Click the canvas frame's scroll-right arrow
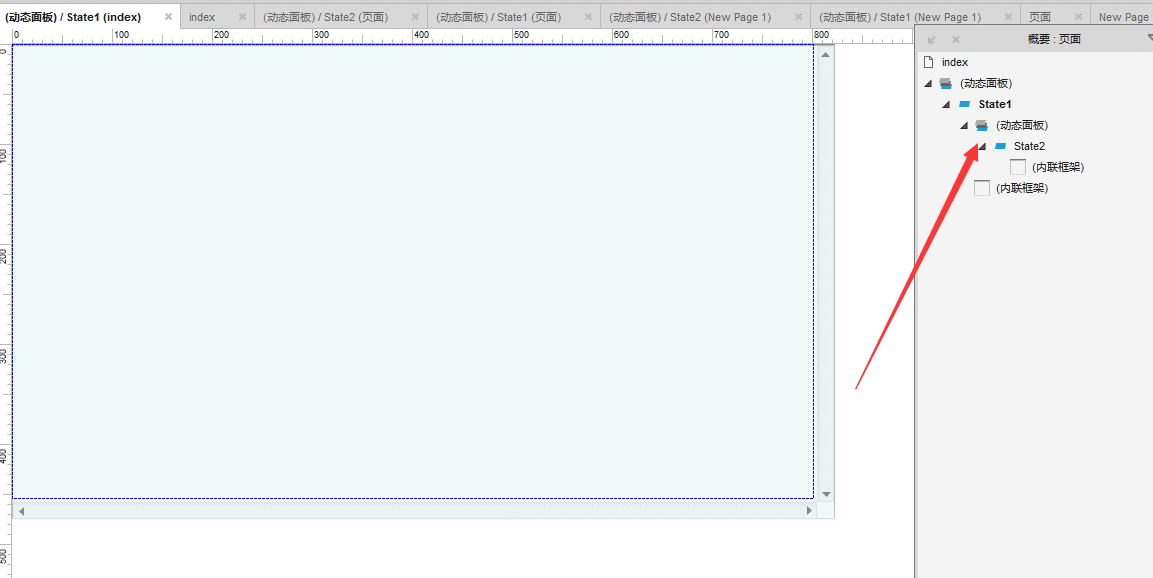This screenshot has height=578, width=1153. [810, 510]
